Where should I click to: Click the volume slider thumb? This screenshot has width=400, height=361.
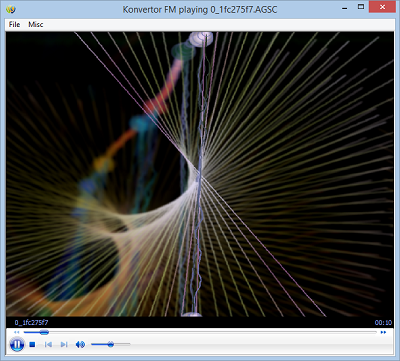[111, 344]
